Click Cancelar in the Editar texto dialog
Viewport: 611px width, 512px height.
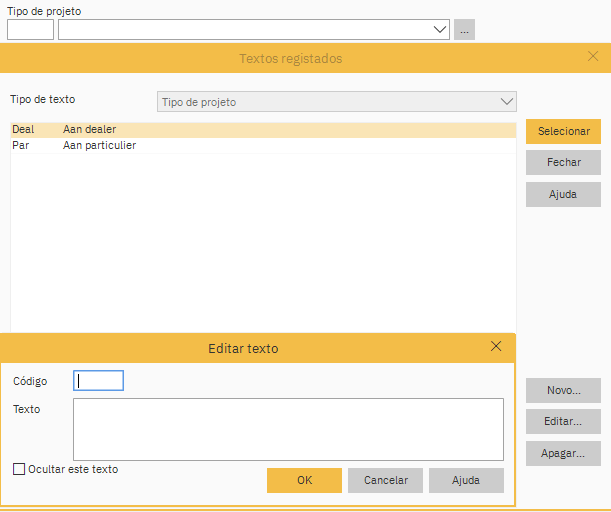[385, 481]
